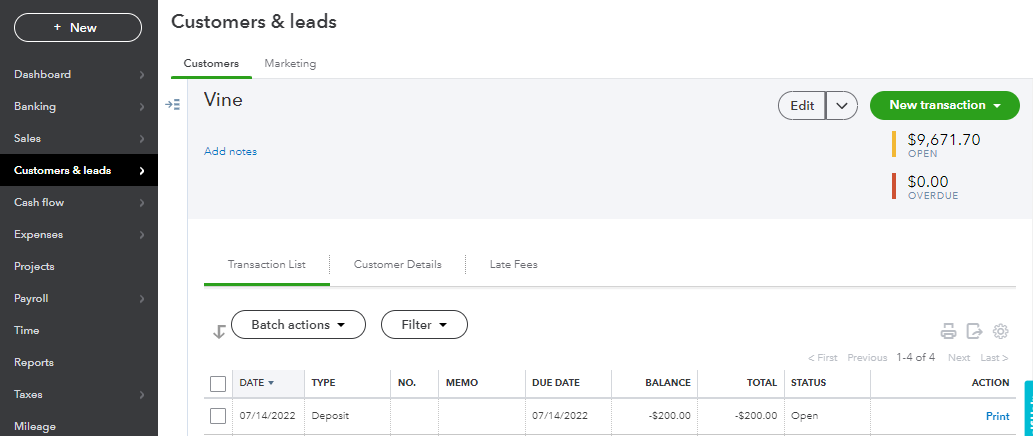The height and width of the screenshot is (436, 1033).
Task: Select all transactions header checkbox
Action: (218, 383)
